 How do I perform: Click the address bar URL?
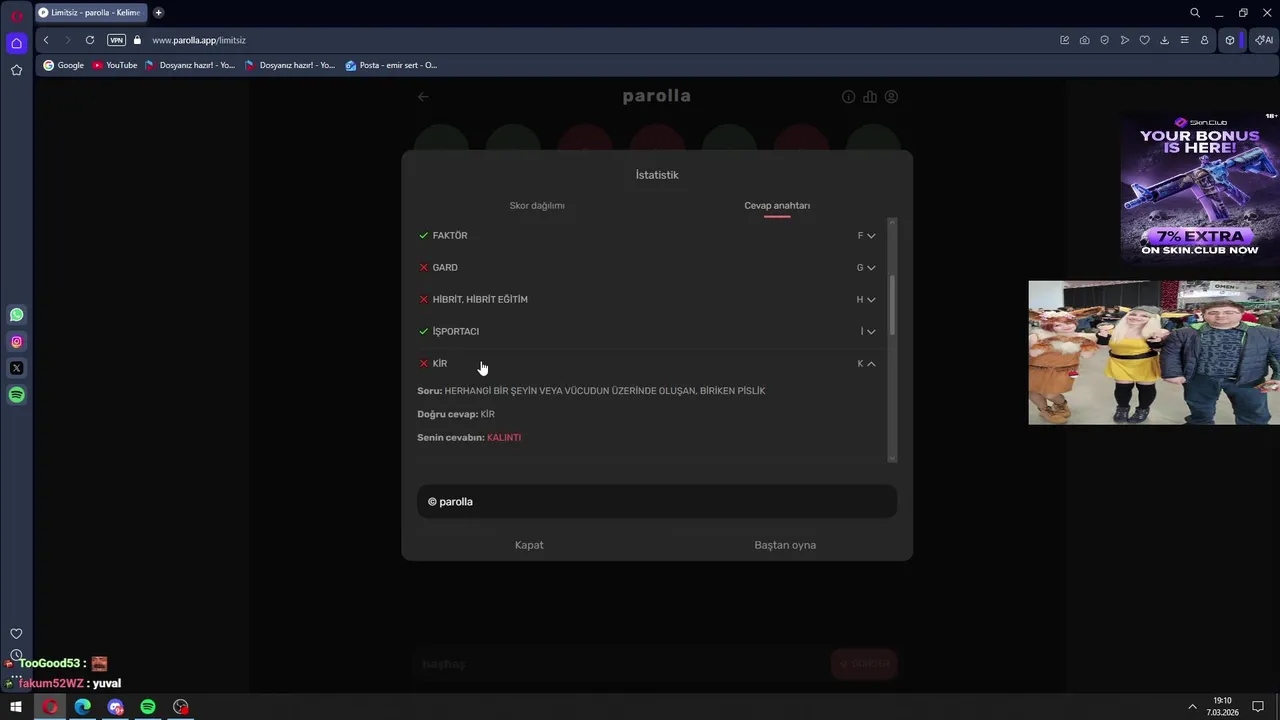(199, 40)
